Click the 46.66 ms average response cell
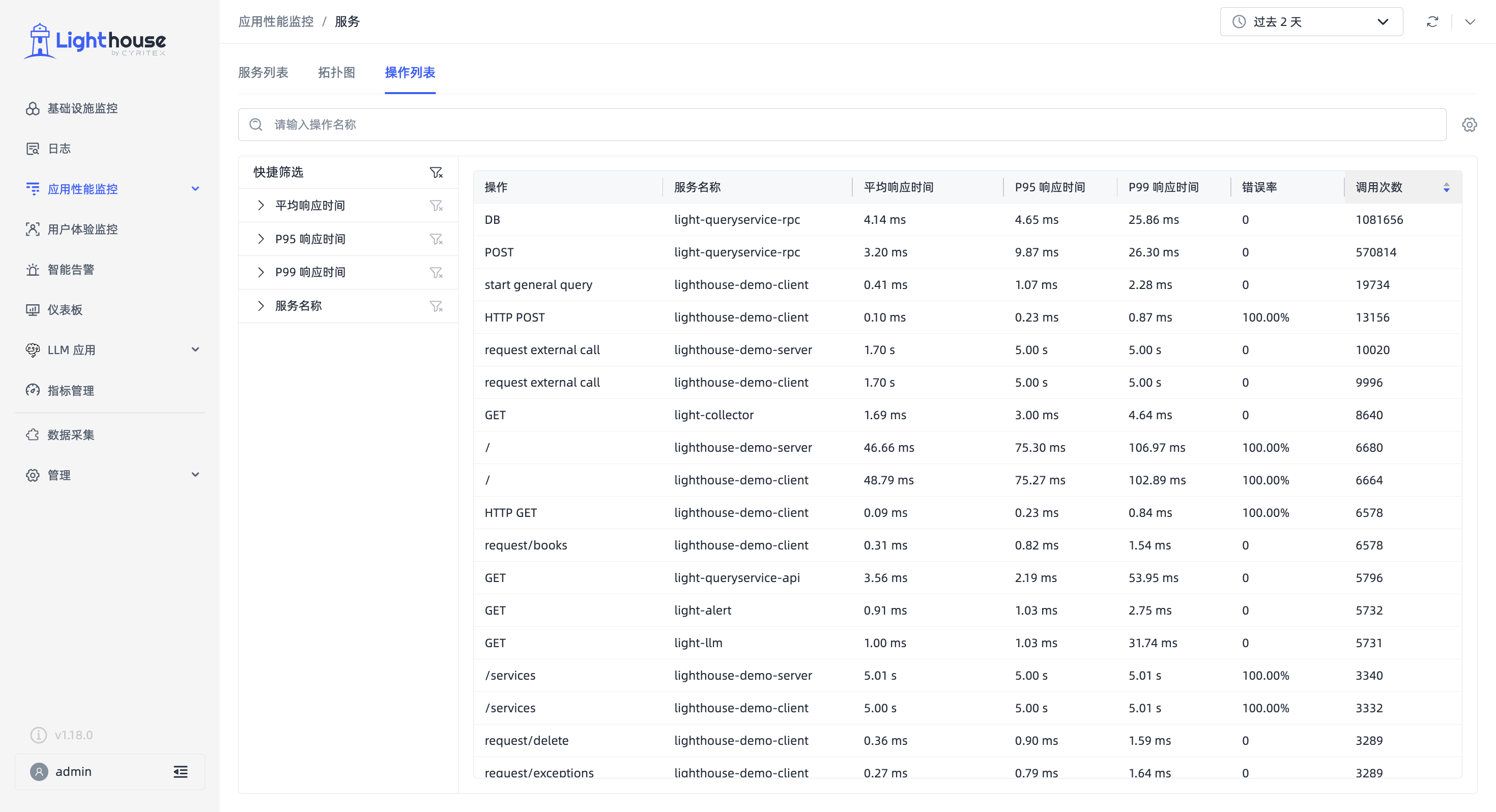This screenshot has width=1496, height=812. click(888, 448)
